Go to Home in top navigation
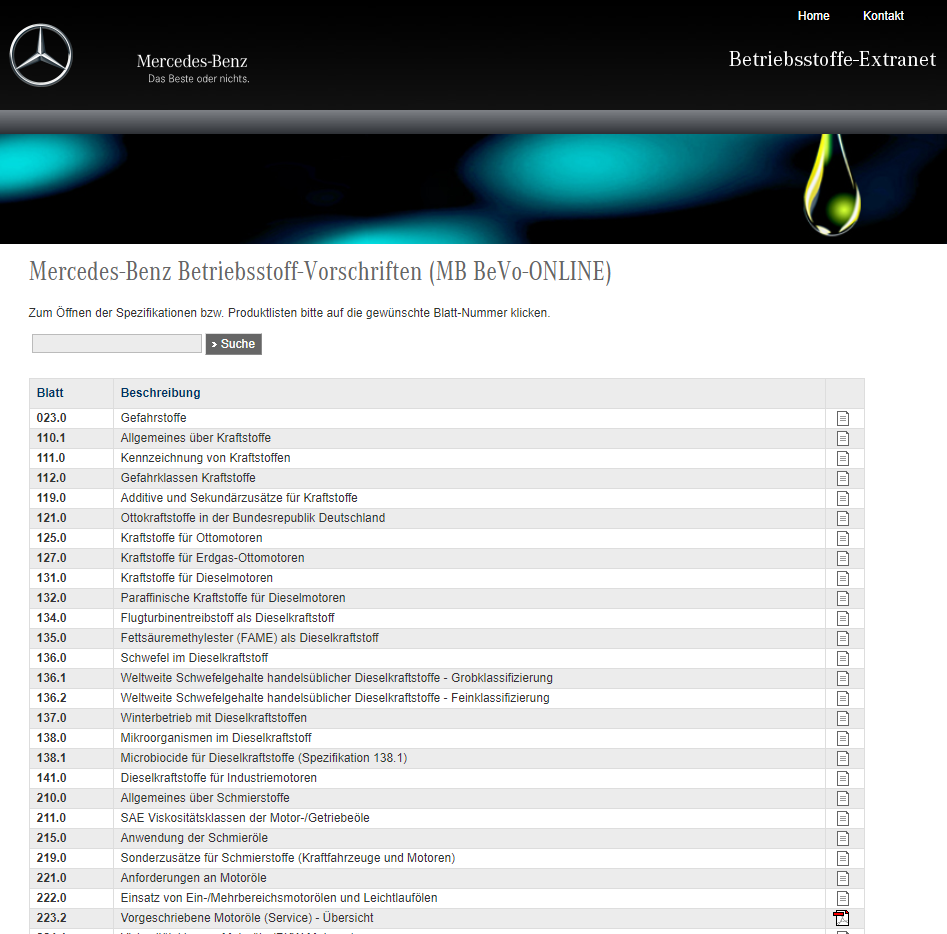 coord(813,16)
